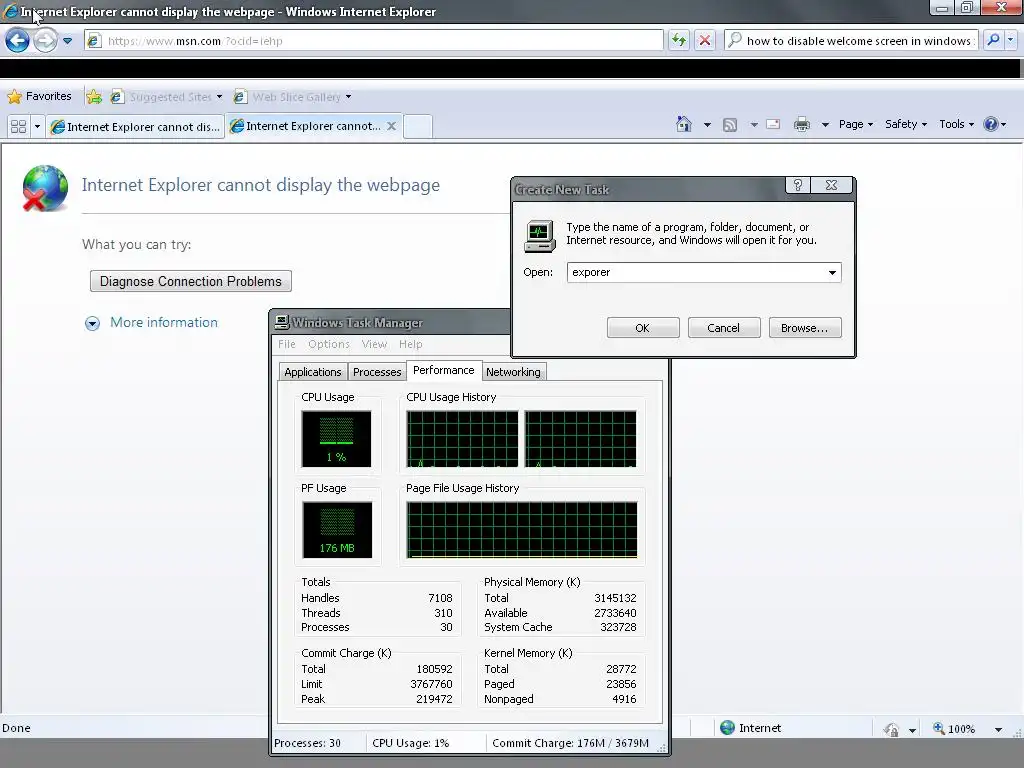Viewport: 1024px width, 768px height.
Task: Close the second Internet Explorer tab
Action: (391, 126)
